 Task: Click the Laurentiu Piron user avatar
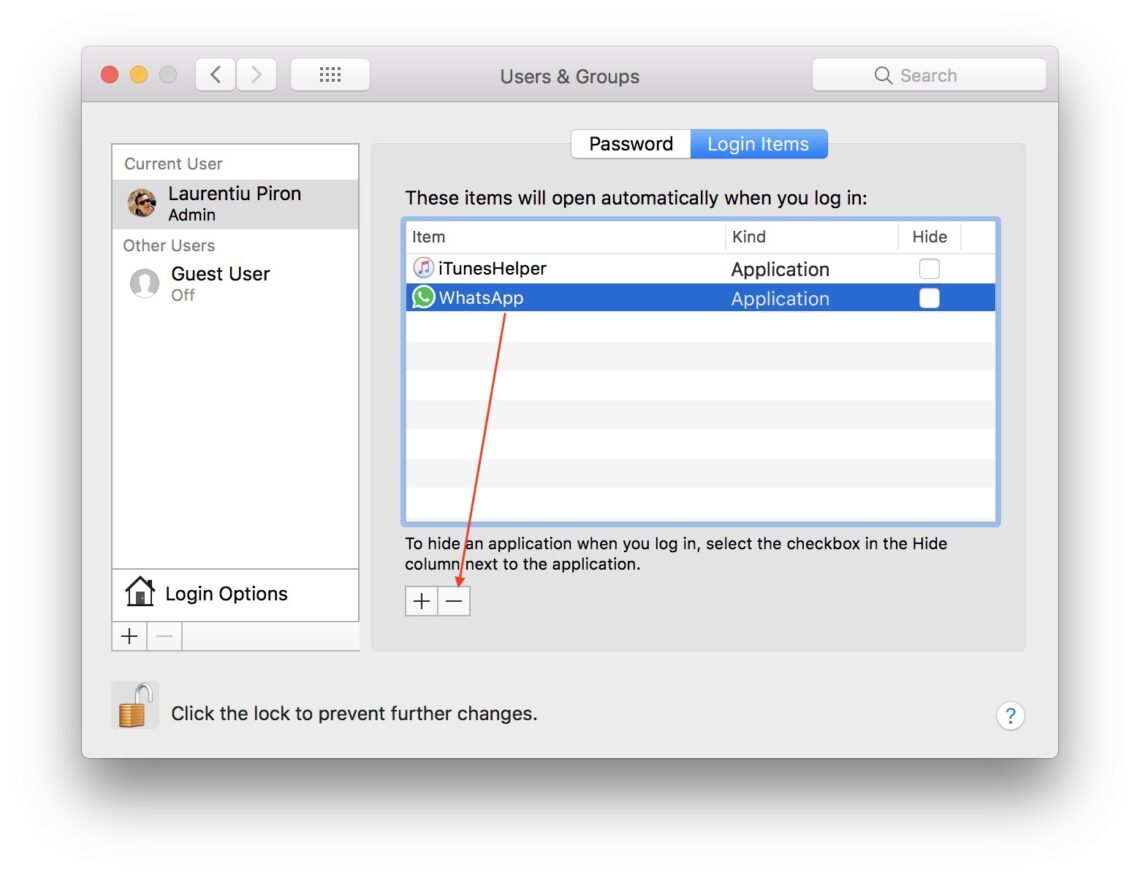click(141, 203)
